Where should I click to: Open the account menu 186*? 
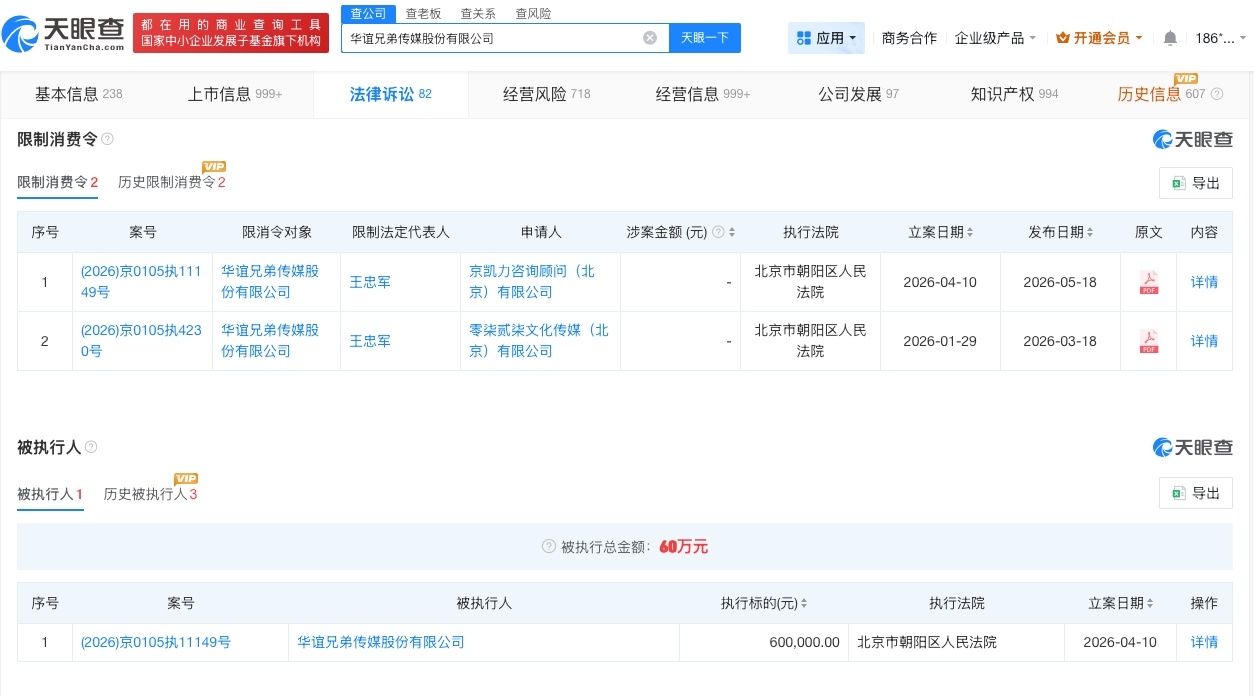point(1221,38)
